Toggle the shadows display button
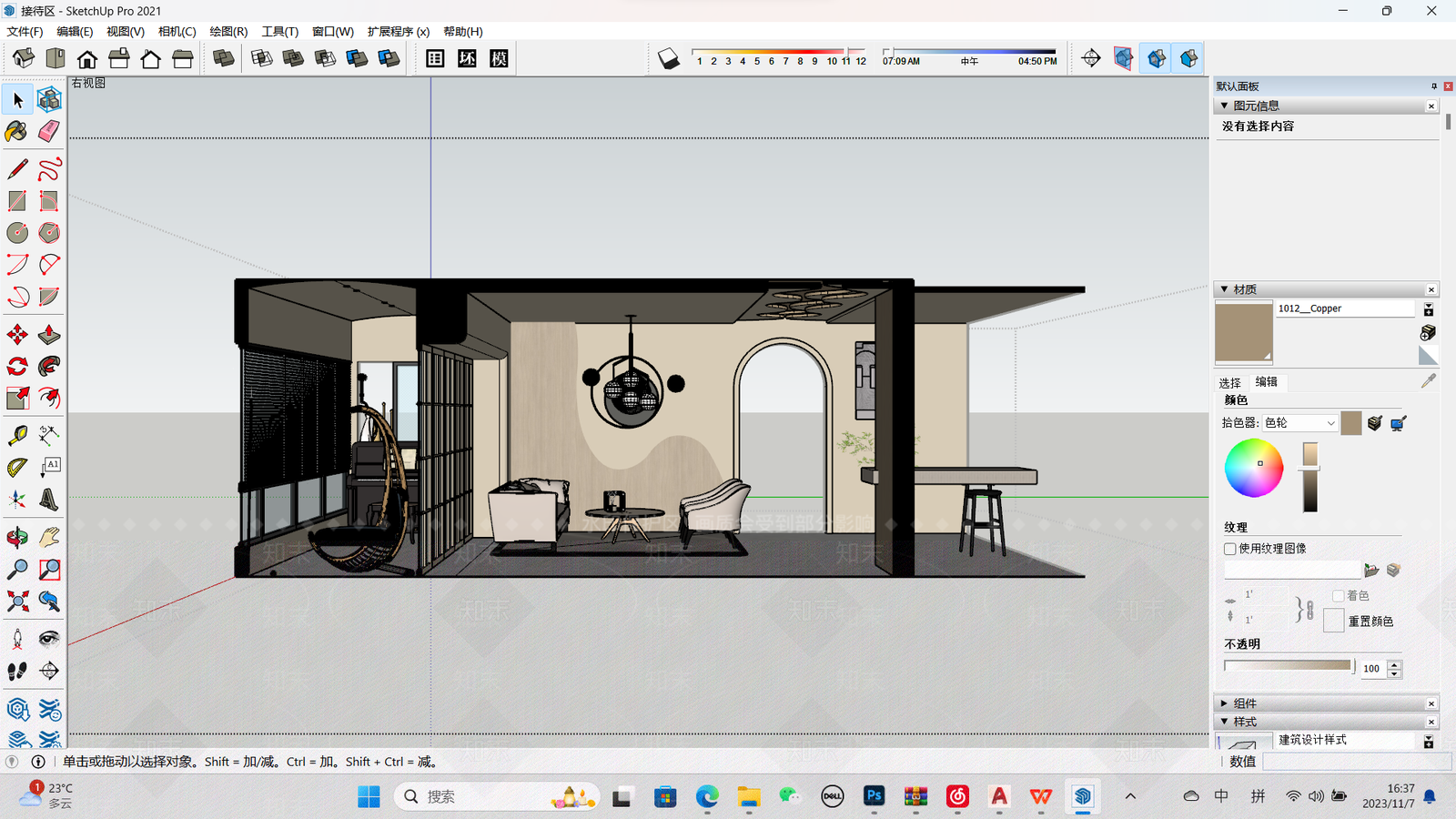The image size is (1456, 819). click(x=669, y=58)
